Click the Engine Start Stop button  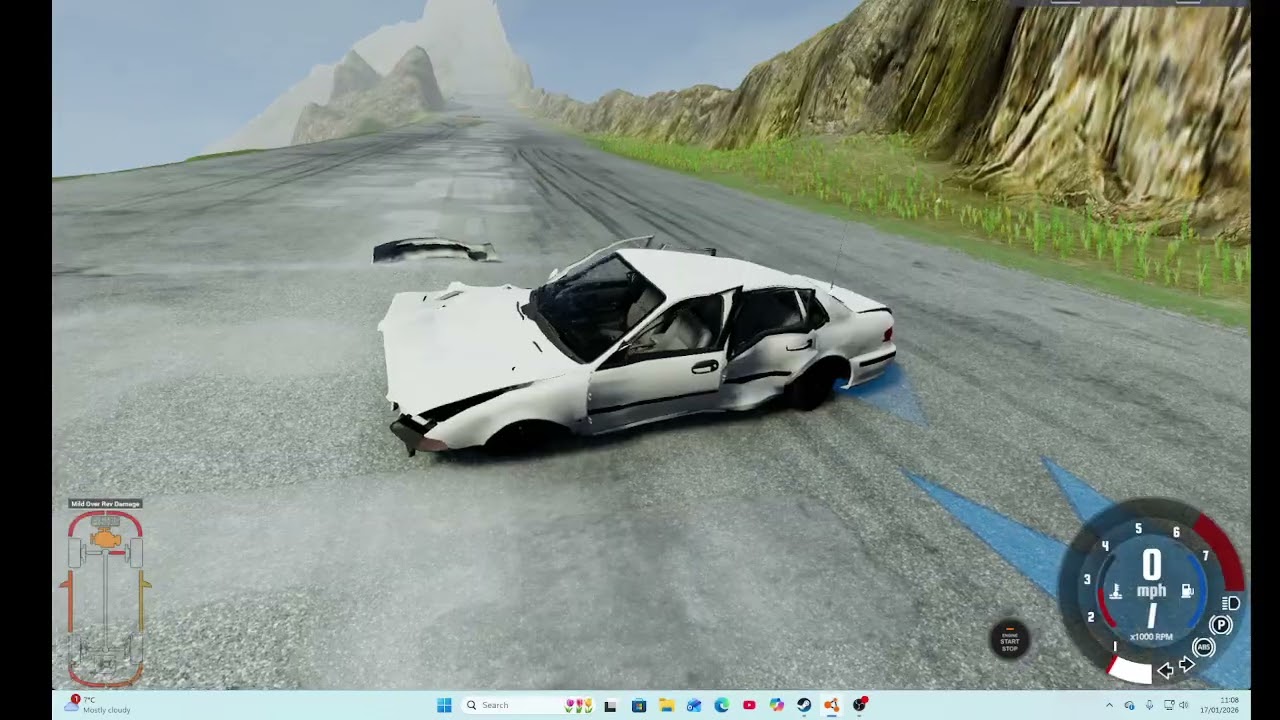tap(1010, 640)
